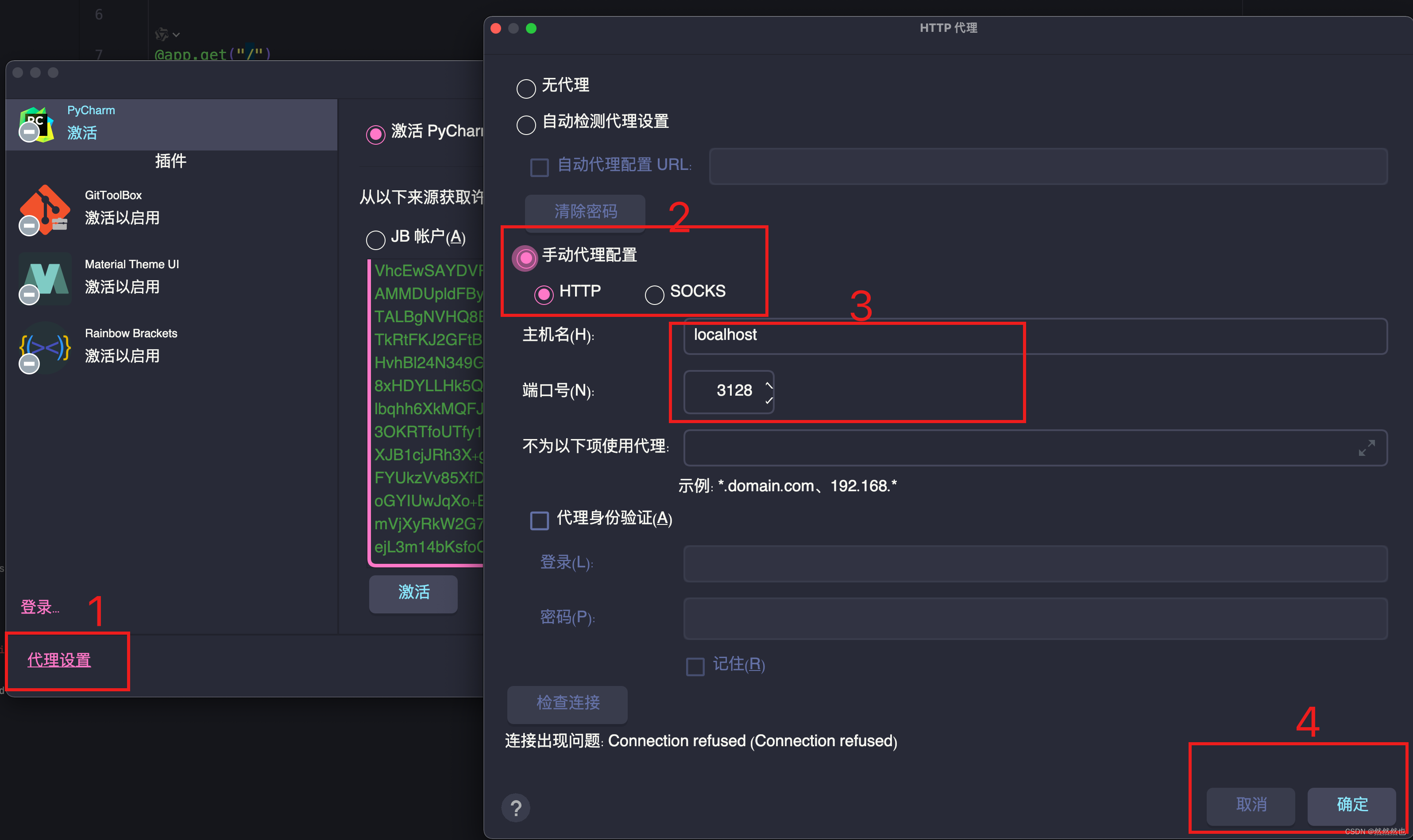The image size is (1413, 840).
Task: Click the 示例 *.domain.com hint text
Action: [x=788, y=486]
